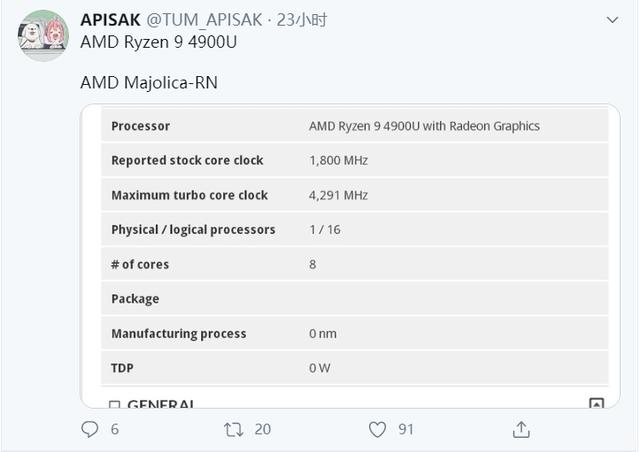Click the reply count 6
640x452 pixels.
coord(115,430)
